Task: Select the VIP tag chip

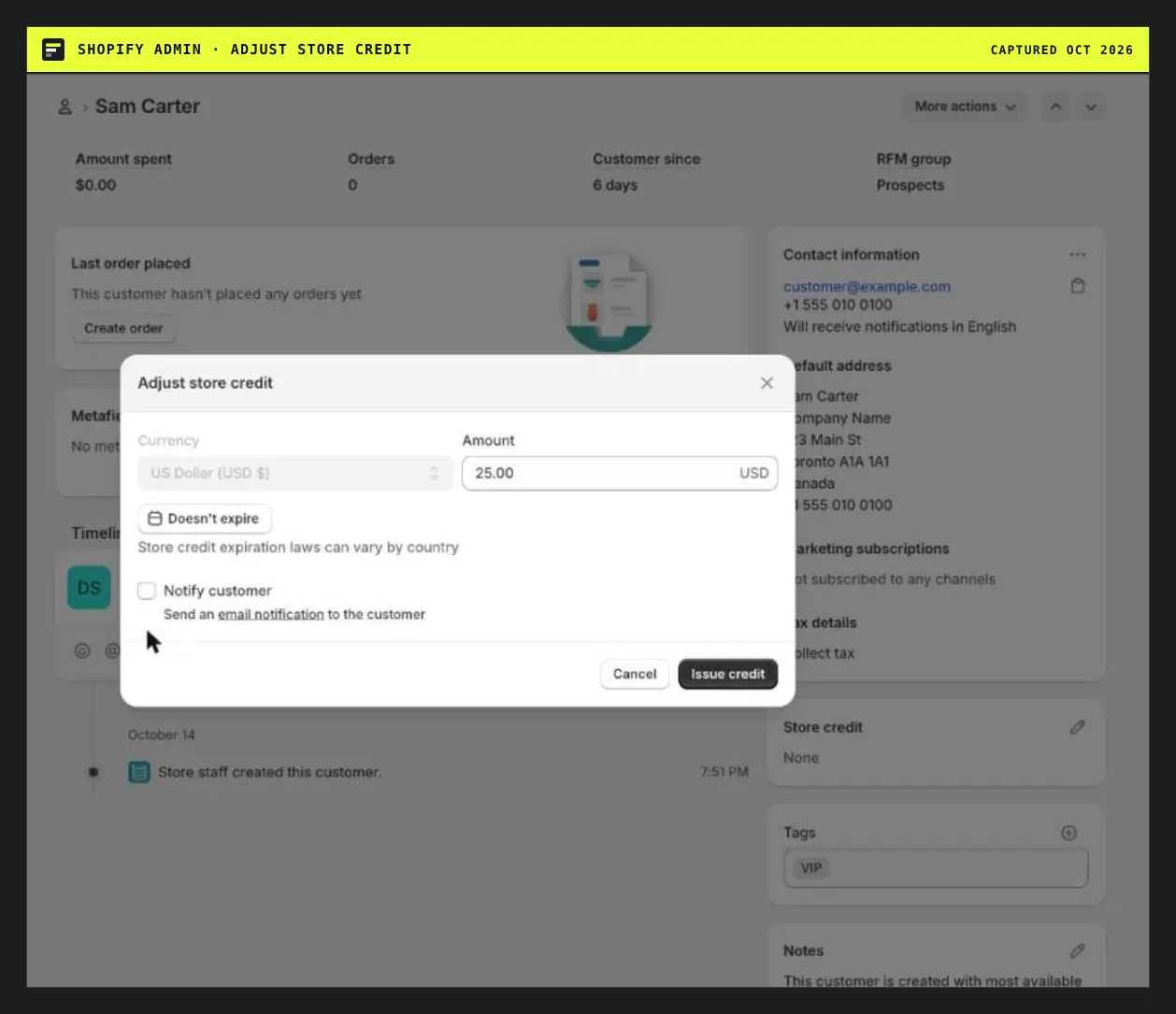Action: [x=810, y=868]
